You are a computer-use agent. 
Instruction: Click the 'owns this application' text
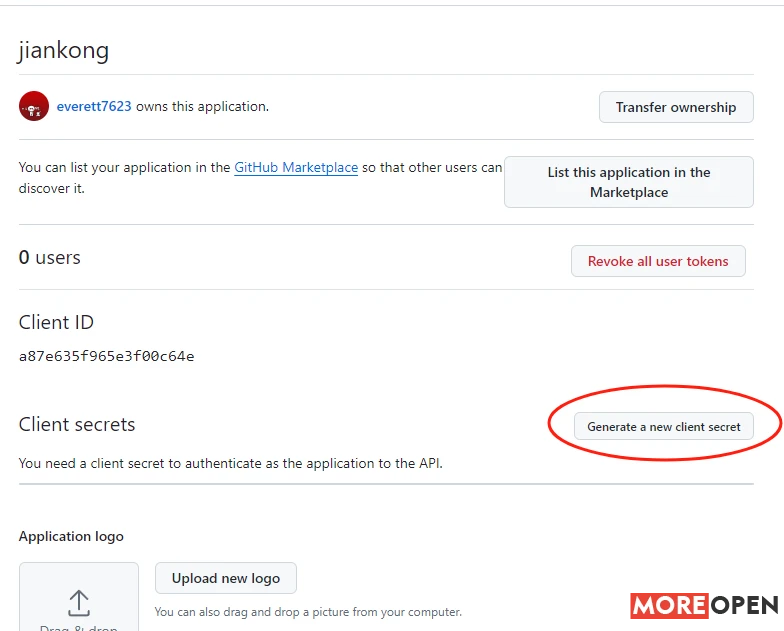[202, 106]
